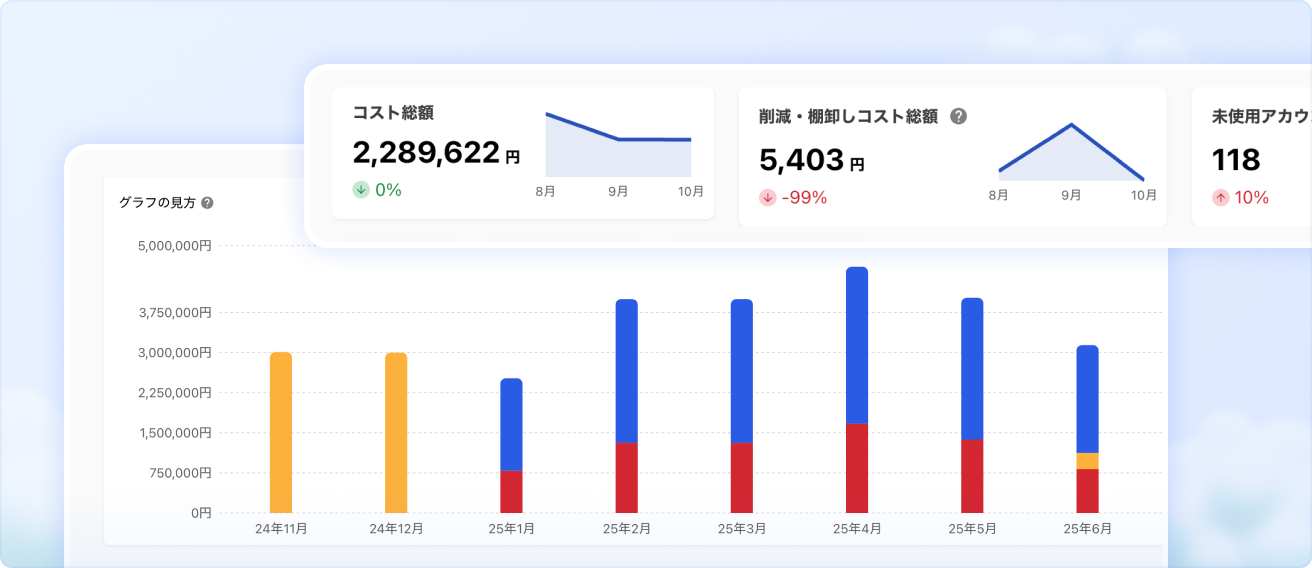Viewport: 1312px width, 568px height.
Task: Select the red segment of the 25年3月 bar
Action: (x=741, y=478)
